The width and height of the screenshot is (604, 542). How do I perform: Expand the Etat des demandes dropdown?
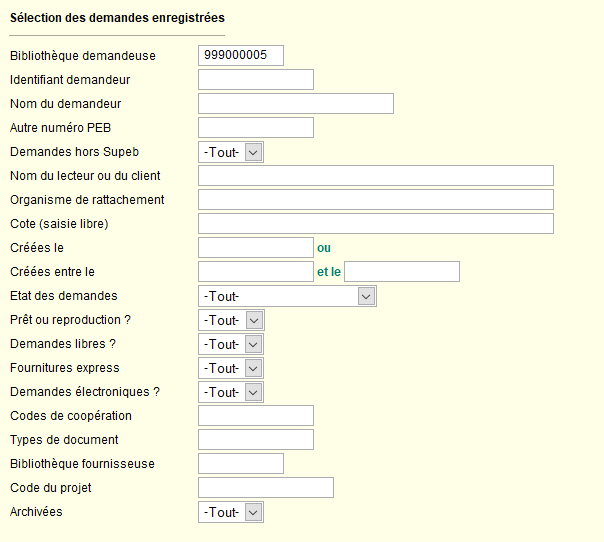click(x=287, y=296)
